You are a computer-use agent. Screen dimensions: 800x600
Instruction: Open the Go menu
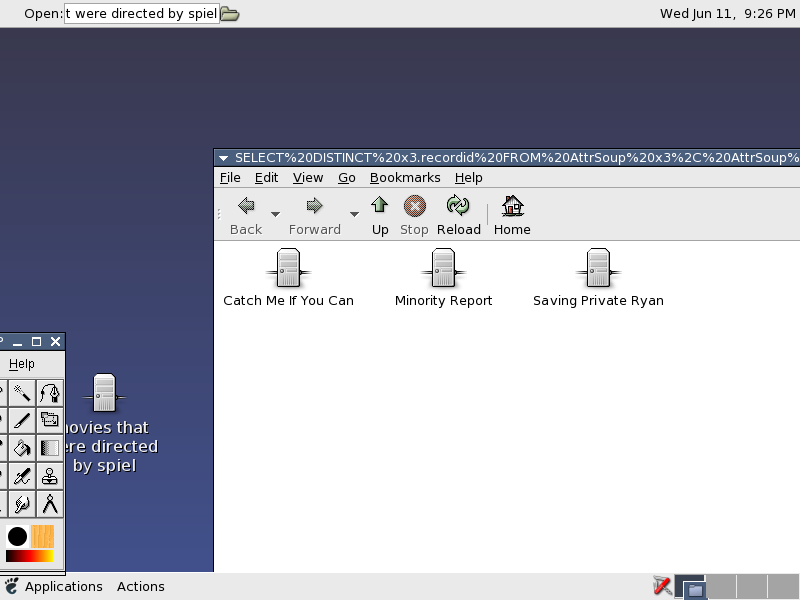click(346, 178)
